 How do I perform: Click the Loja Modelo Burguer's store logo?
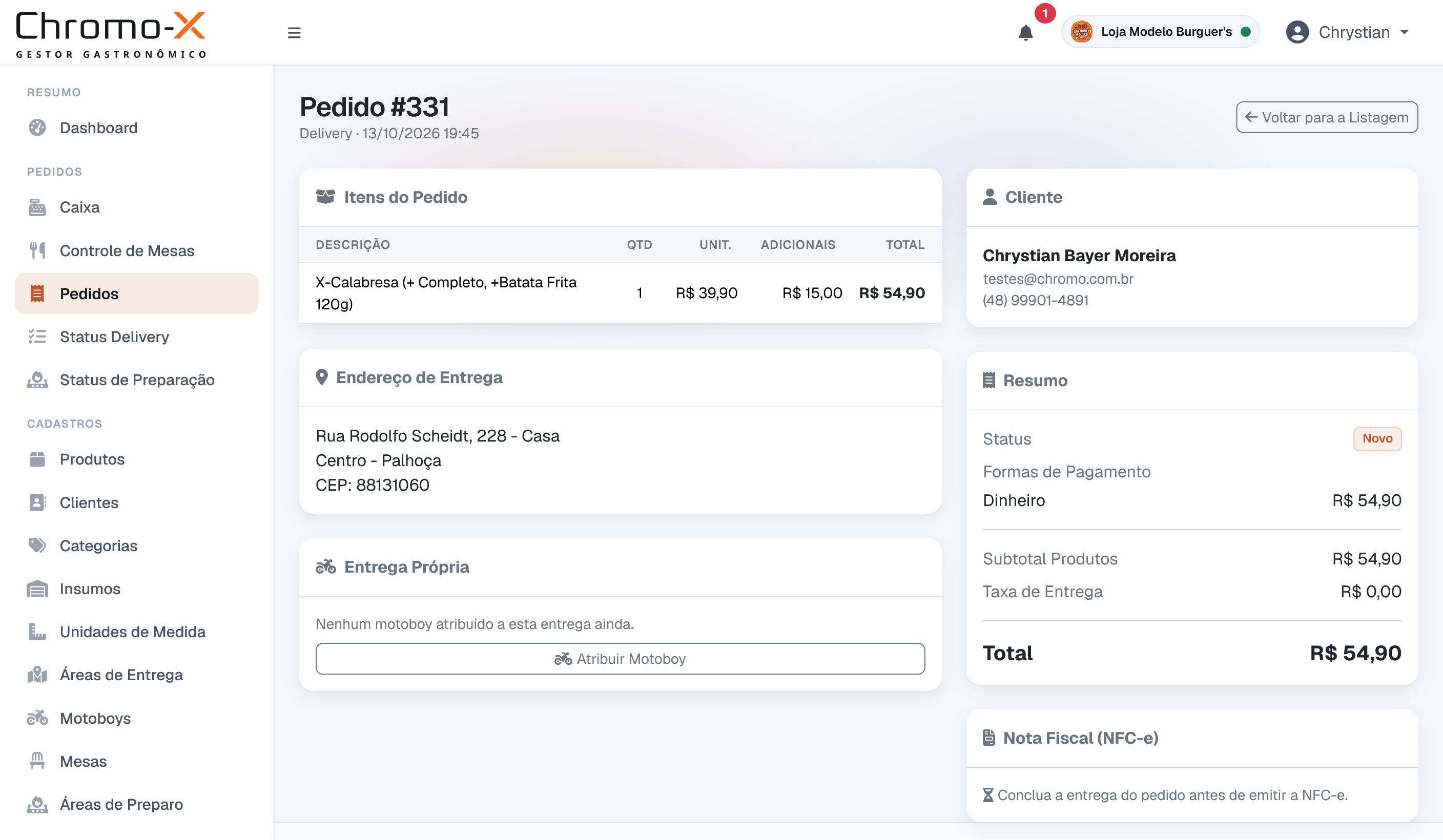(x=1081, y=32)
